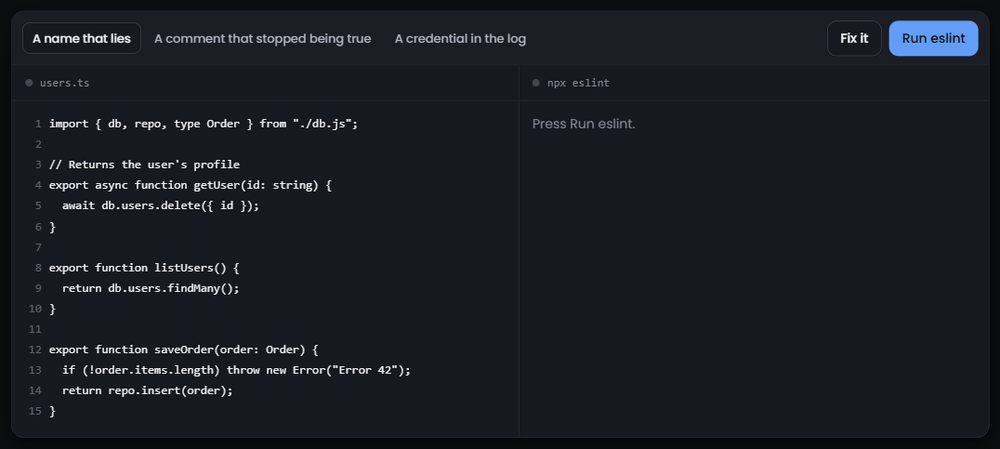
Task: Select the "A name that lies" tab
Action: point(82,38)
